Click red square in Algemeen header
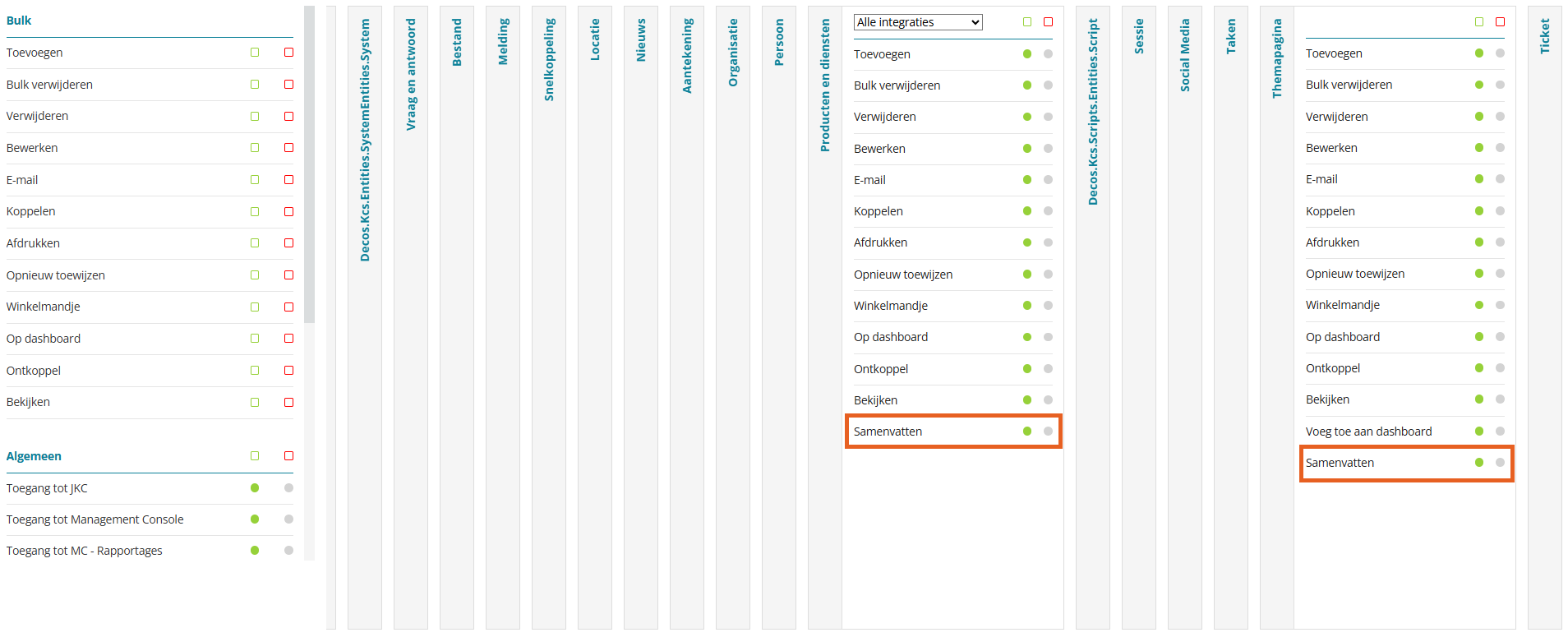Image resolution: width=1568 pixels, height=637 pixels. tap(288, 456)
